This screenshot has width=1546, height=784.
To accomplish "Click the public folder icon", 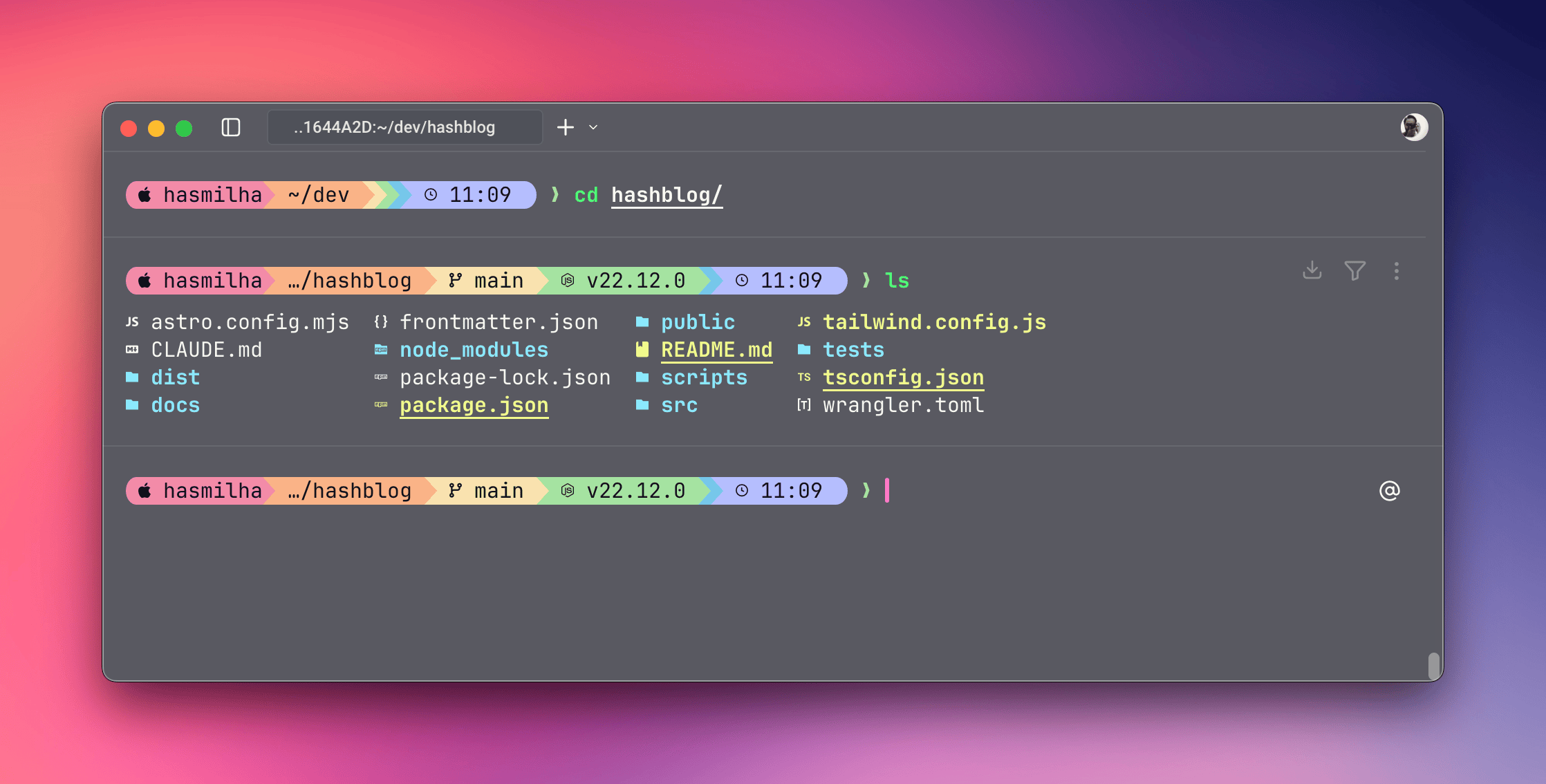I will 642,322.
